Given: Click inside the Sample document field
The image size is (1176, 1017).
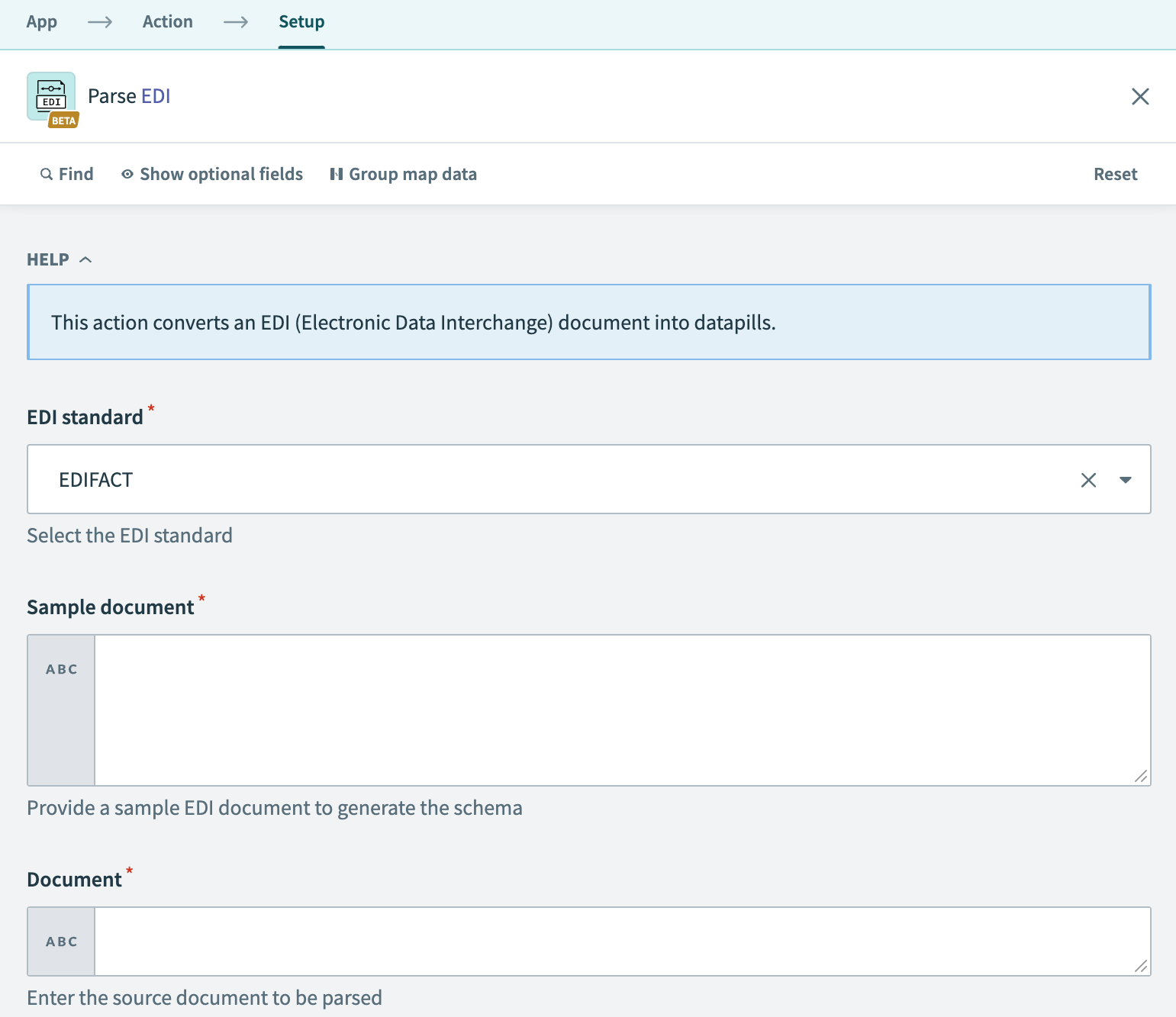Looking at the screenshot, I should 622,710.
